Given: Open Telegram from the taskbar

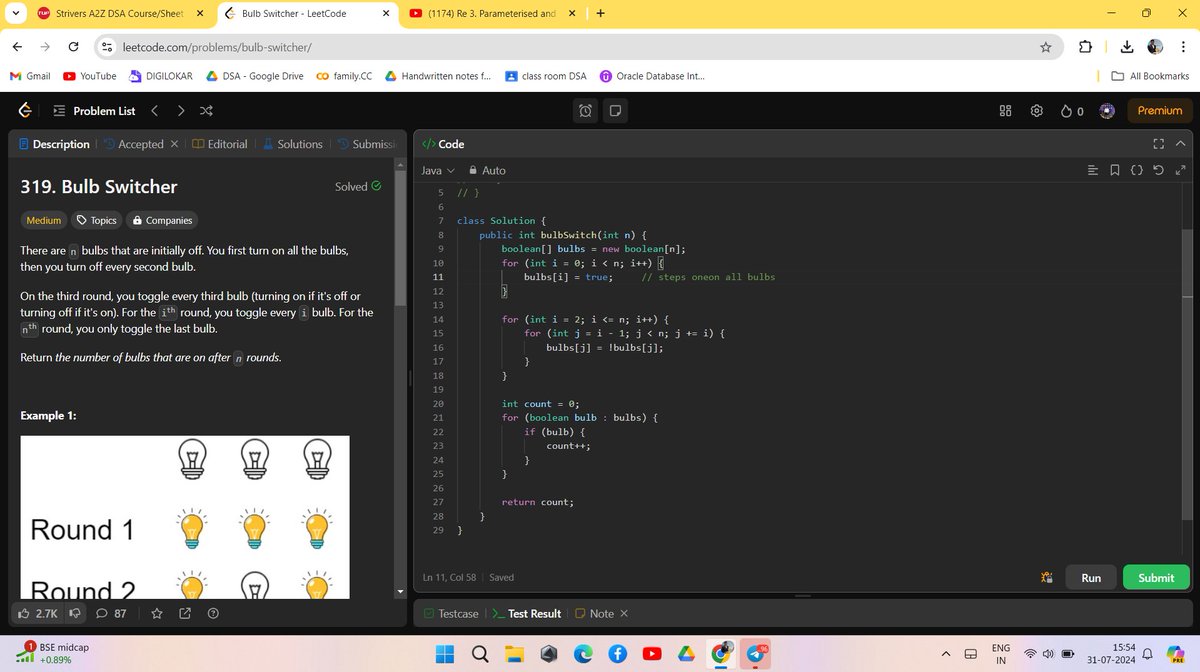Looking at the screenshot, I should click(757, 654).
